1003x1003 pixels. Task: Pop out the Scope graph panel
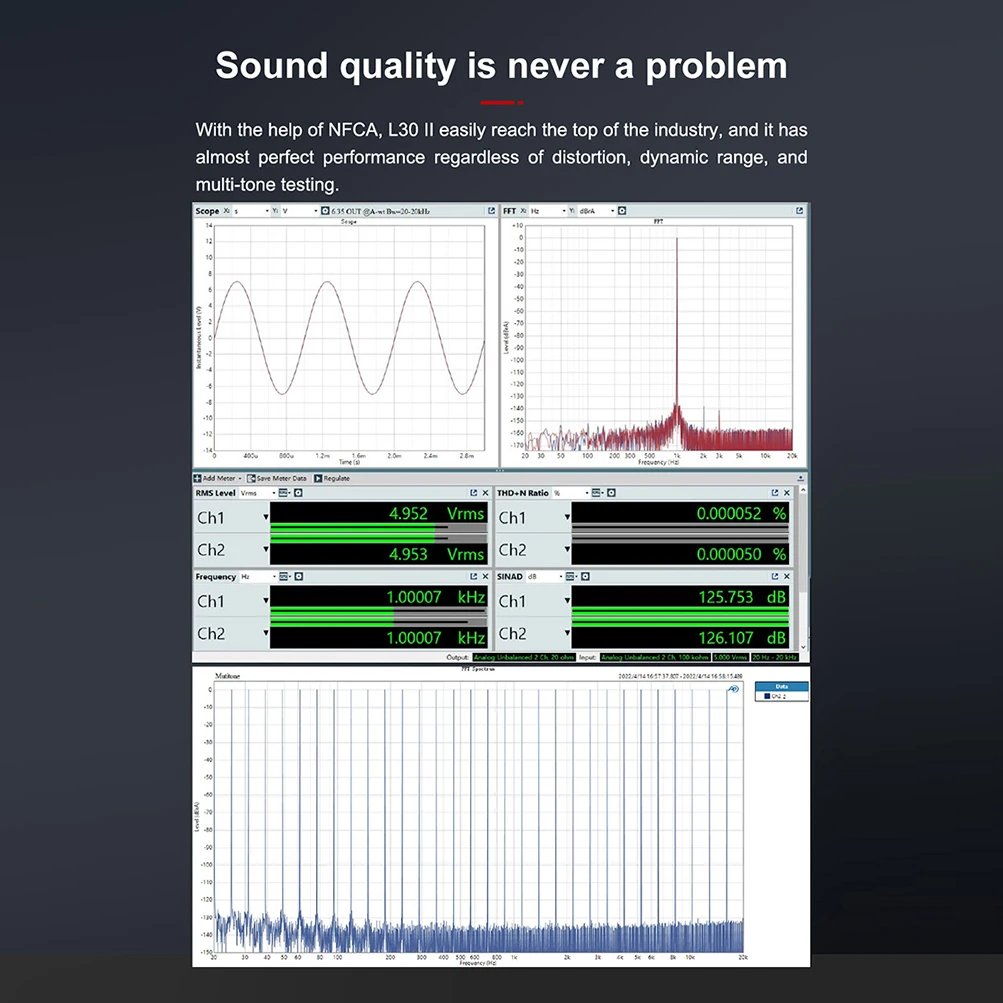pos(491,210)
